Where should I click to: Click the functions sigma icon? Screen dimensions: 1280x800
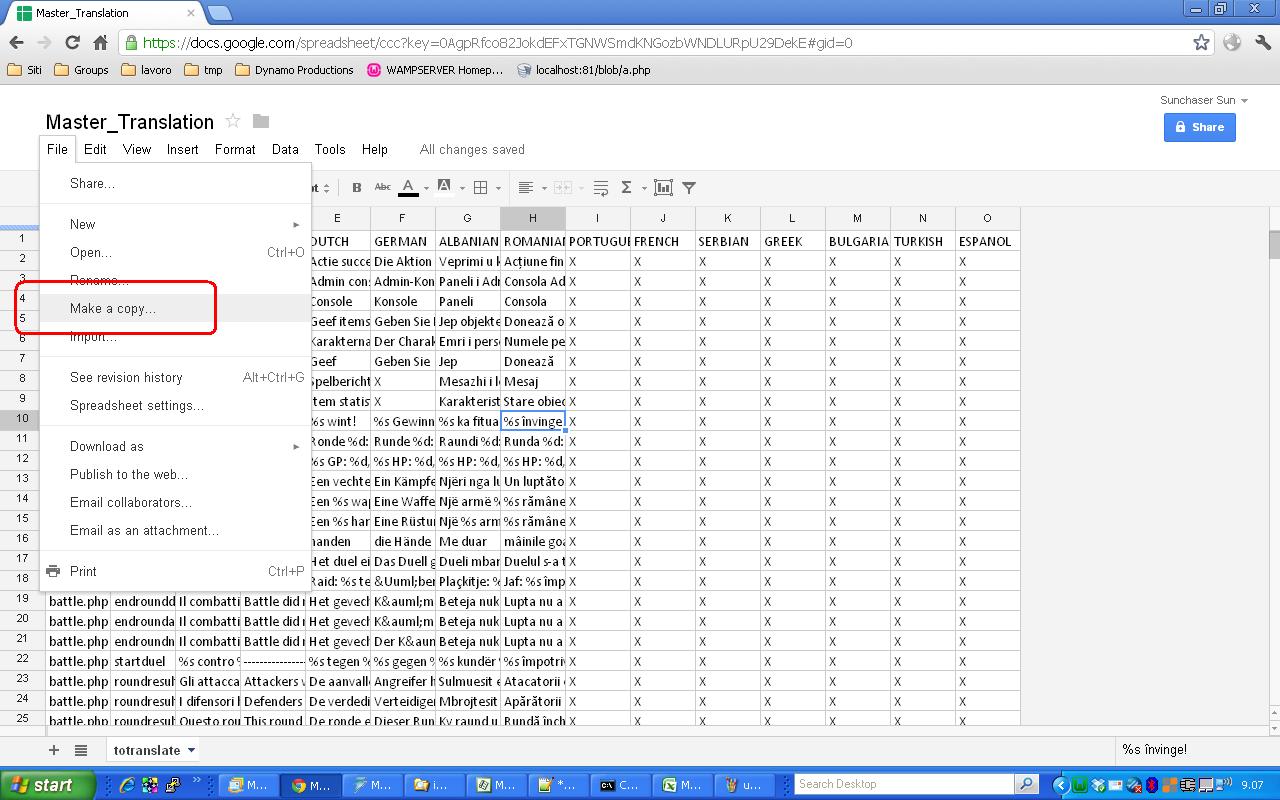point(627,187)
